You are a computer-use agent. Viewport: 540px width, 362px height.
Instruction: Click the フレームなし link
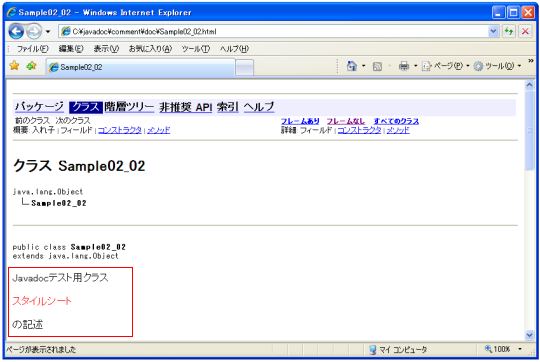pyautogui.click(x=346, y=121)
